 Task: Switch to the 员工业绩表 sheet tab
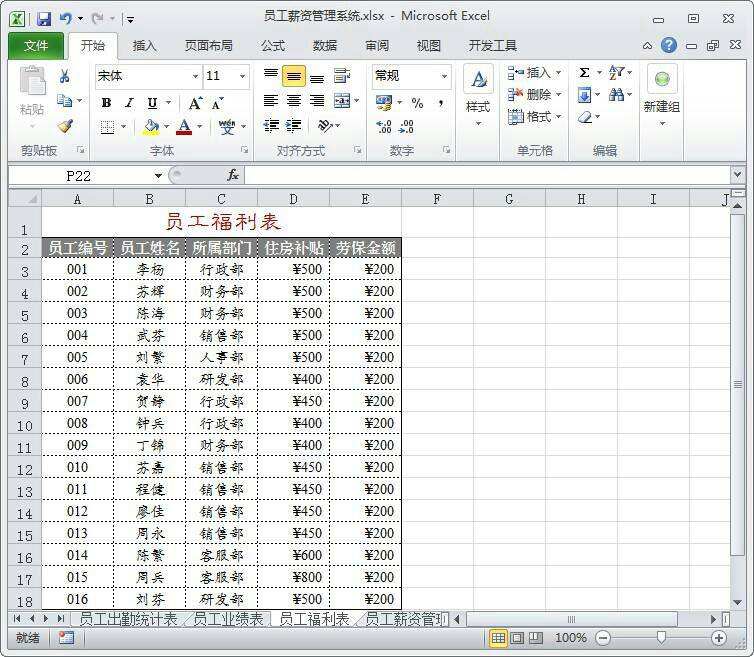(x=229, y=619)
